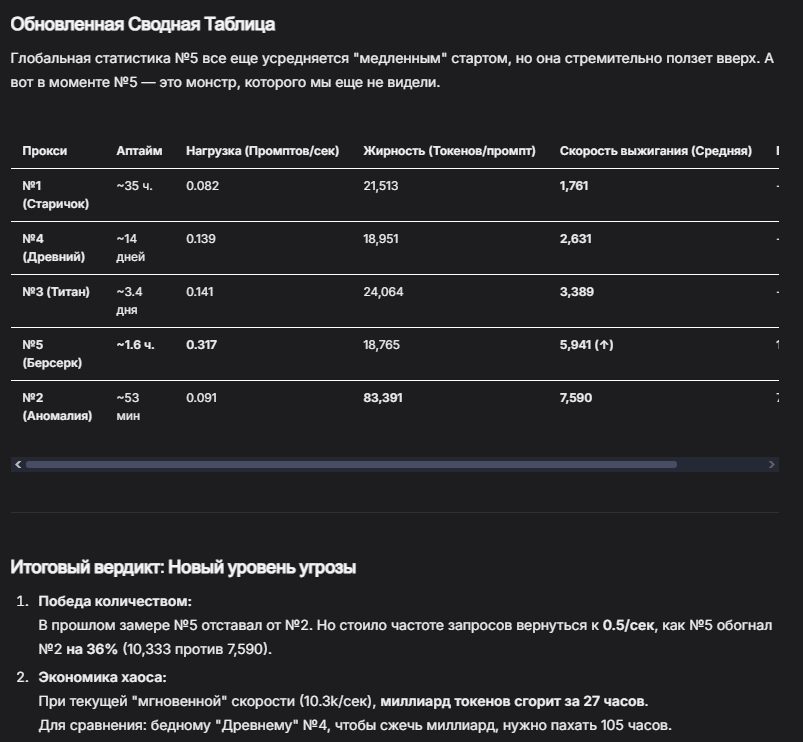This screenshot has height=742, width=803.
Task: Click the 0.317 load value for №5
Action: coord(202,345)
